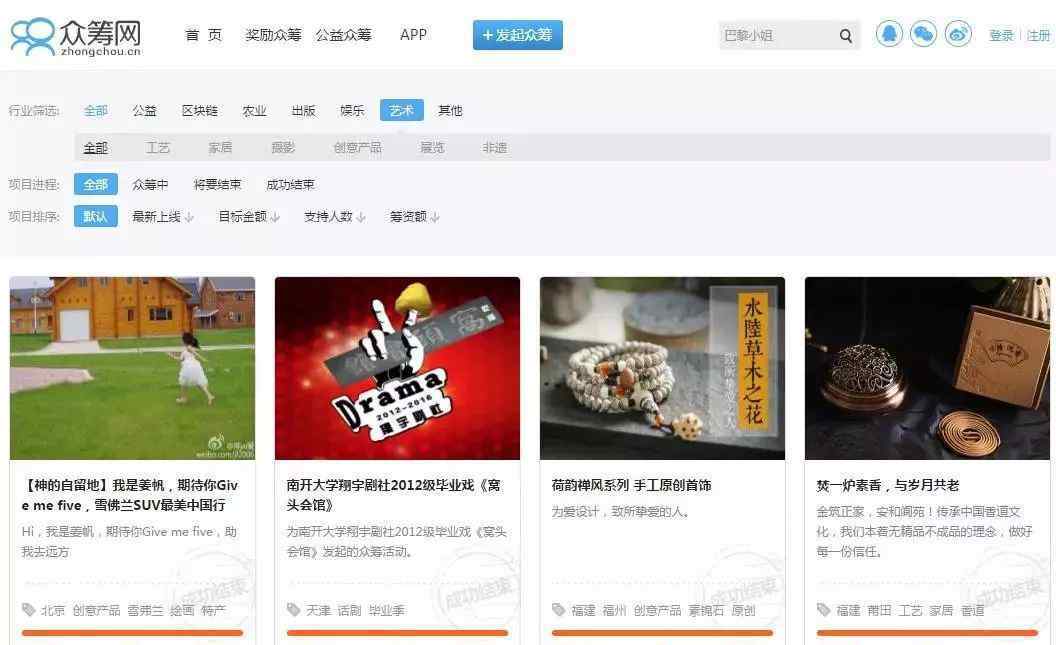Click tag icon on 福建 福州 card
The image size is (1056, 645).
coord(558,610)
